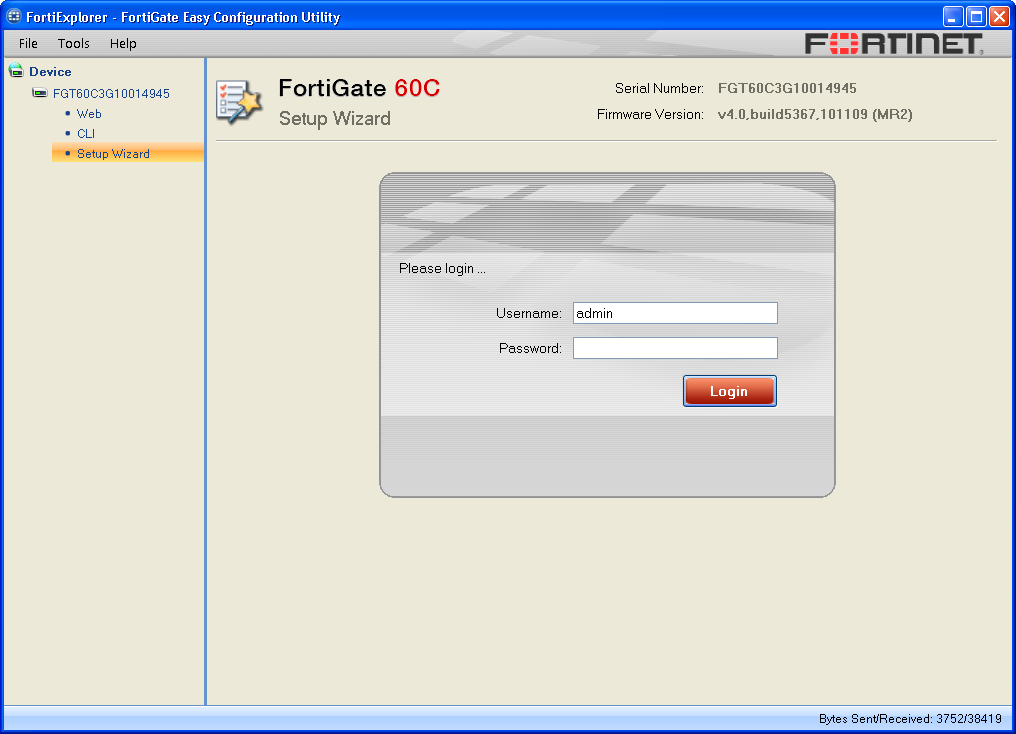Click the FortiGate device icon in the tree
This screenshot has height=734, width=1016.
40,93
